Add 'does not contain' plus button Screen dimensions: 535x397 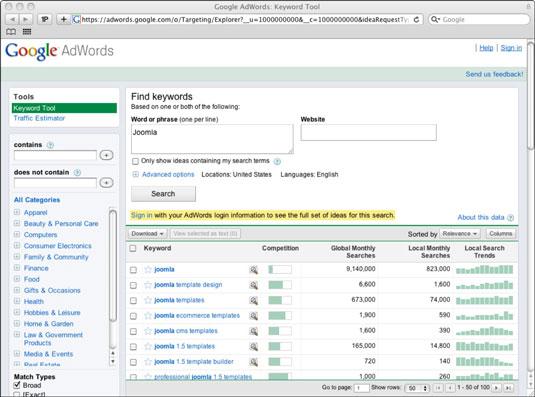click(106, 183)
